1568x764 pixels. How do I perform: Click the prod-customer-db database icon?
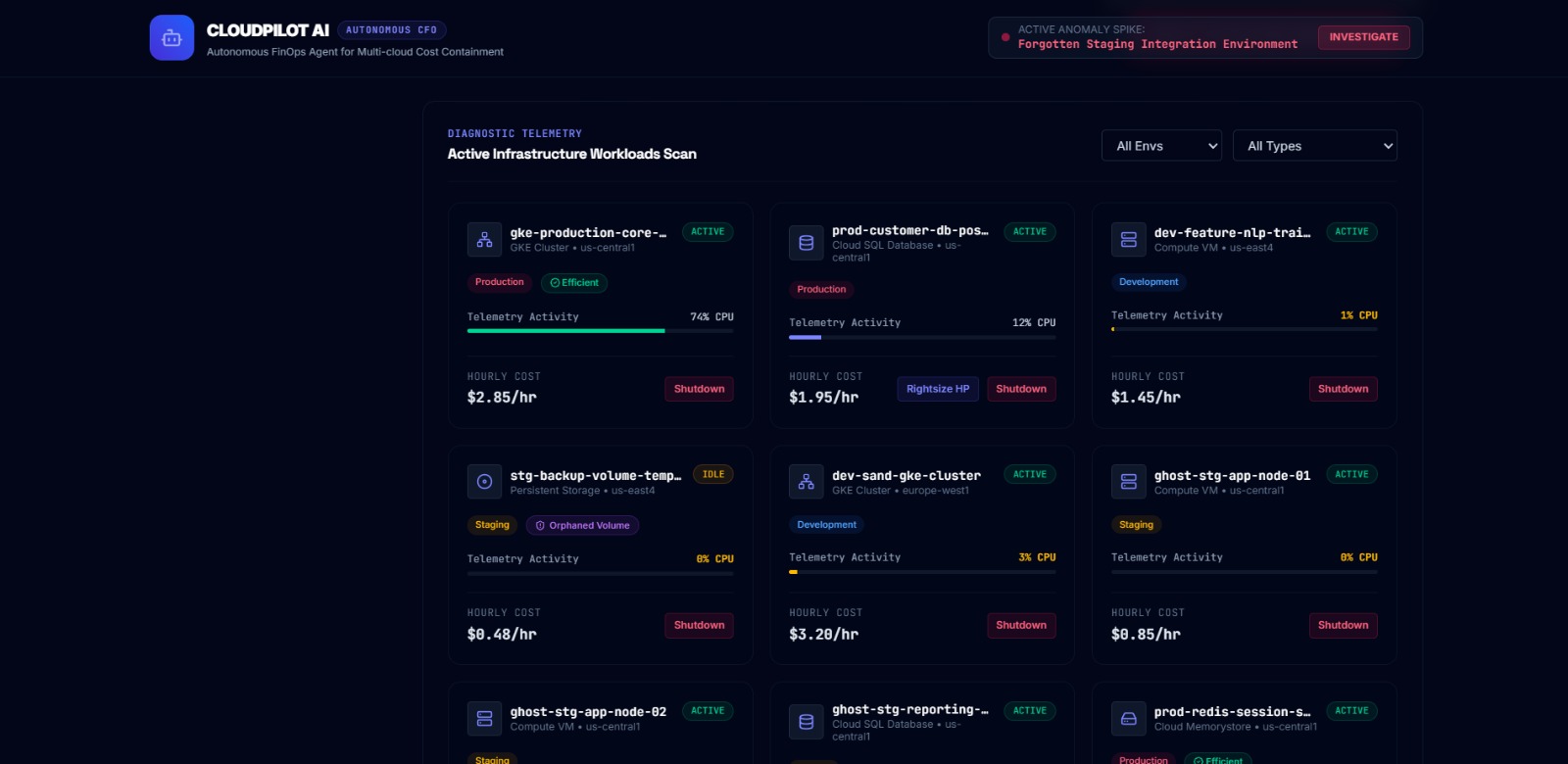(807, 243)
